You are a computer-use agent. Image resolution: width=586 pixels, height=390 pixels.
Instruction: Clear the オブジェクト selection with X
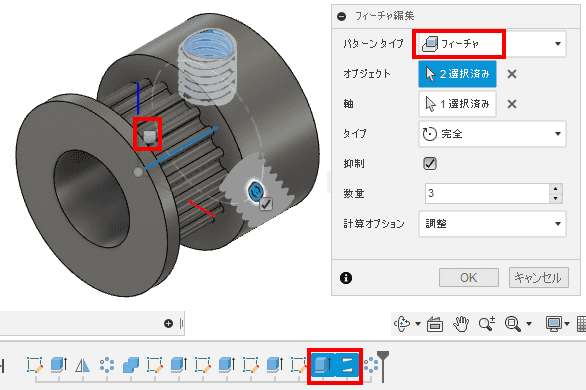(512, 74)
